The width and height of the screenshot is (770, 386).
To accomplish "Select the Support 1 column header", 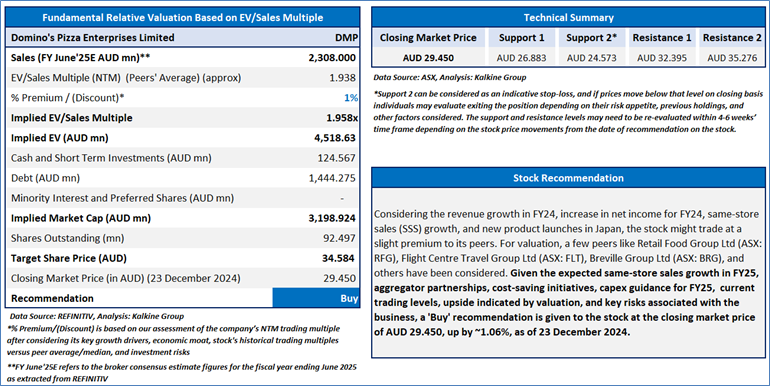I will 522,38.
